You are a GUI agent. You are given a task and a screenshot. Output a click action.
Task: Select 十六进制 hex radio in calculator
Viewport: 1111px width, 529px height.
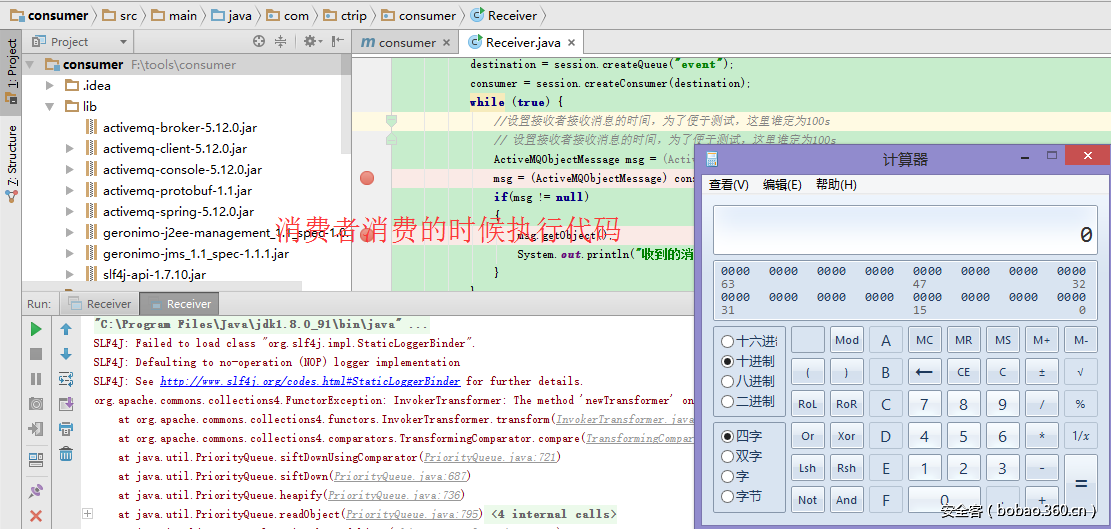coord(727,341)
